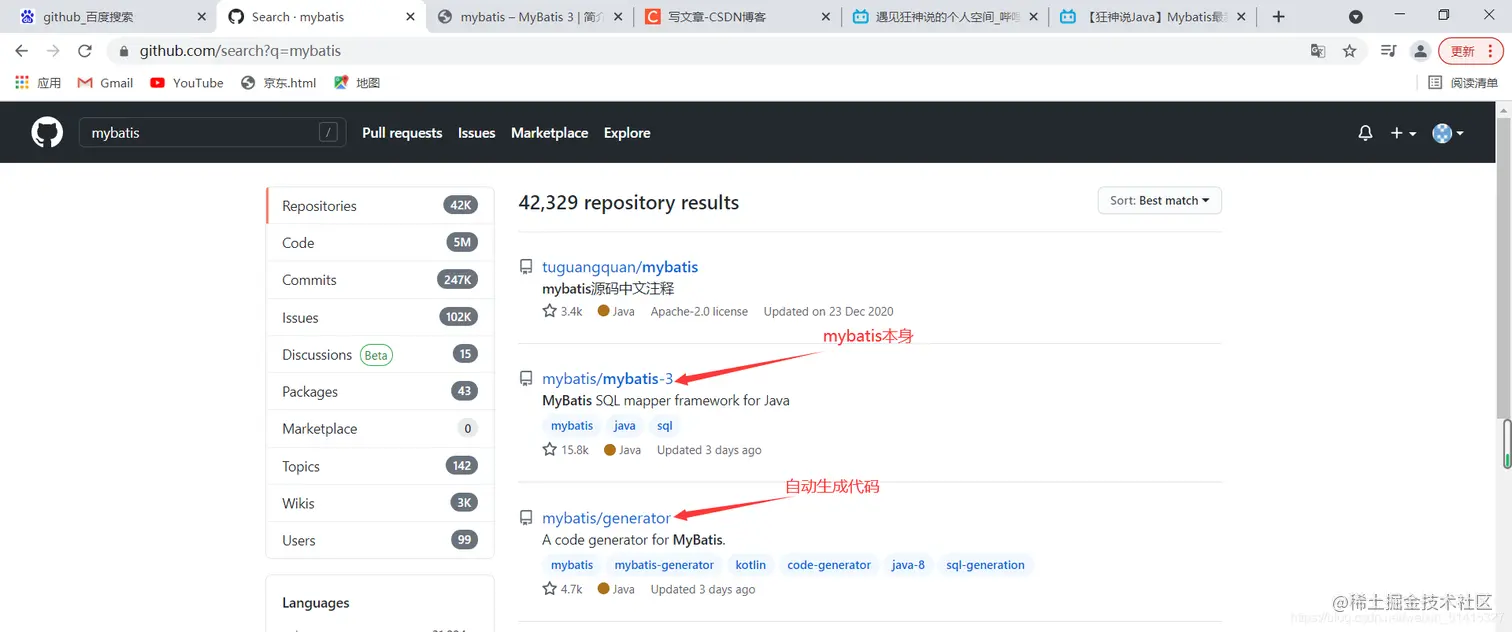Click the java topic tag
Image resolution: width=1512 pixels, height=632 pixels.
tap(625, 426)
